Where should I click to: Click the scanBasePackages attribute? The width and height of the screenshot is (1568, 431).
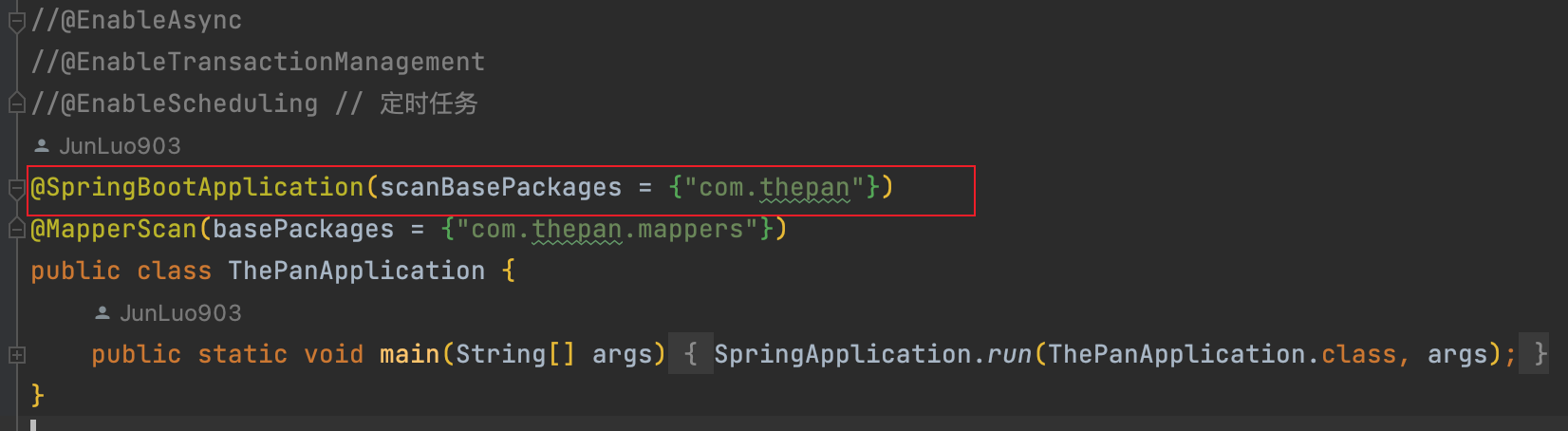point(500,187)
